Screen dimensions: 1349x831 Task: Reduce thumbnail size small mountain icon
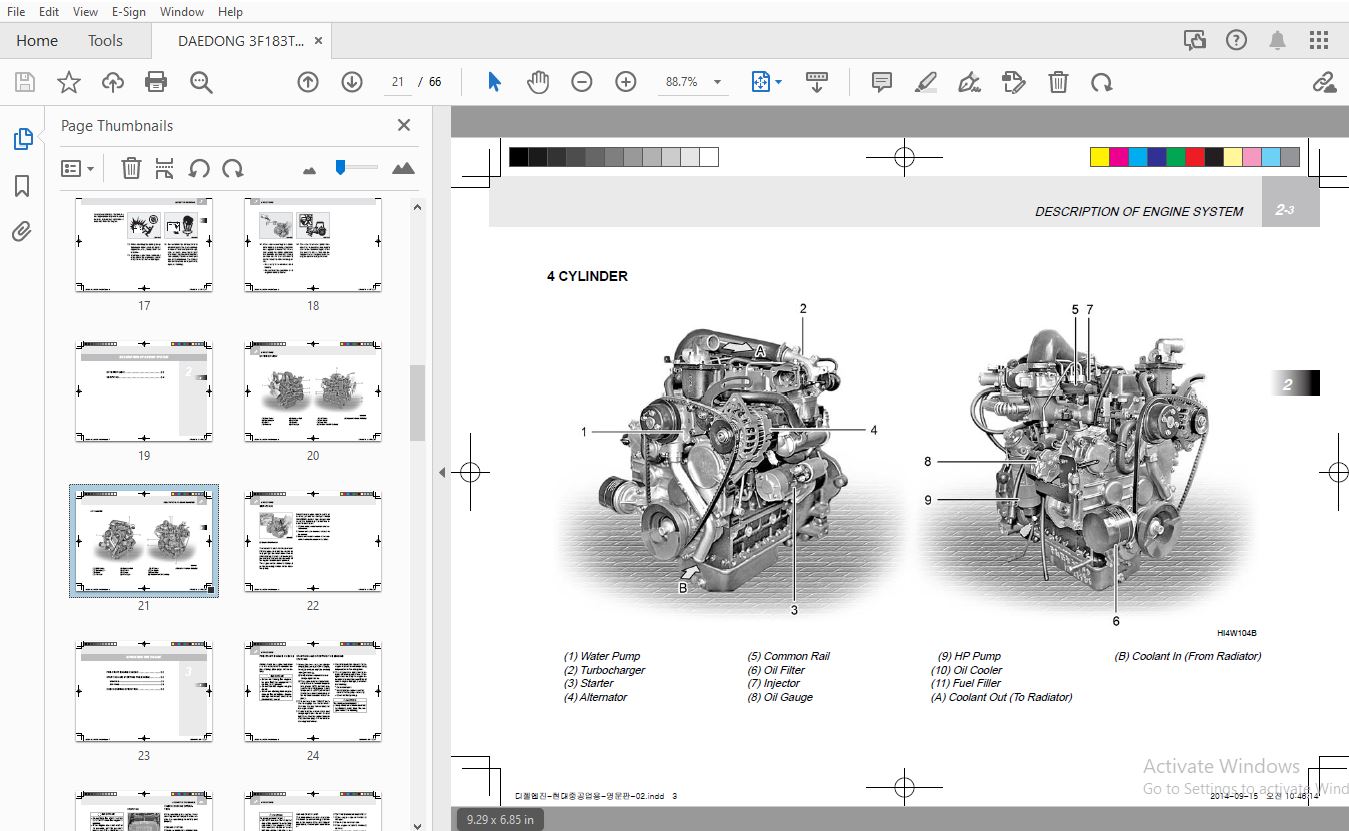pyautogui.click(x=309, y=170)
